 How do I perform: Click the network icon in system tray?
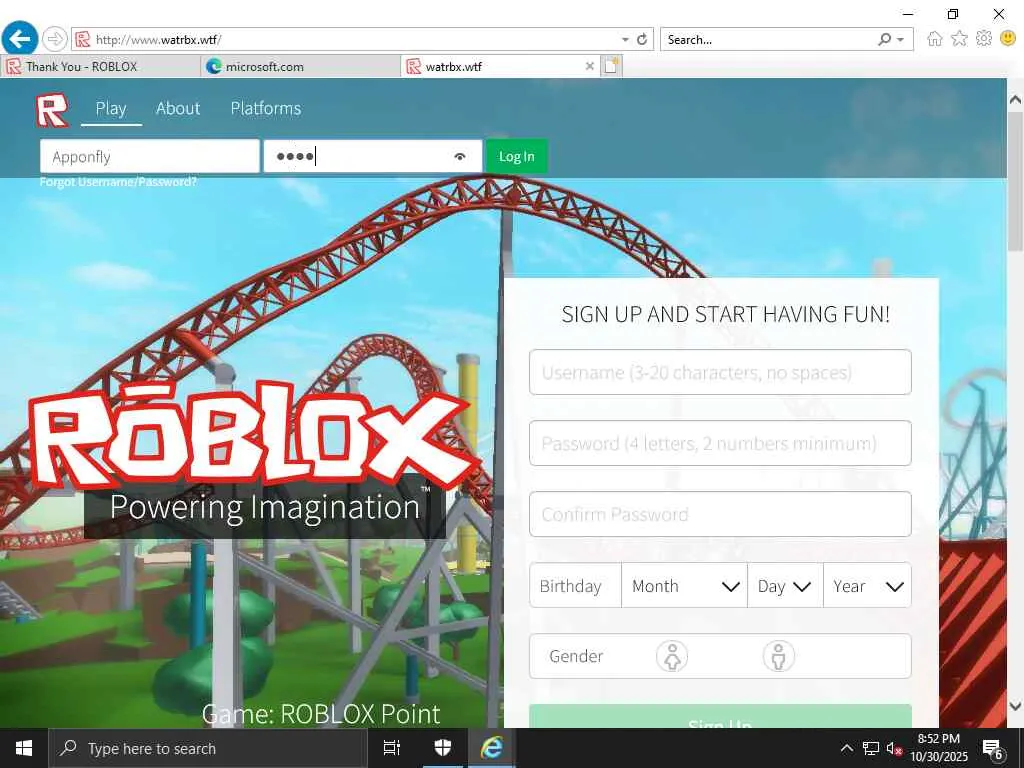(871, 748)
